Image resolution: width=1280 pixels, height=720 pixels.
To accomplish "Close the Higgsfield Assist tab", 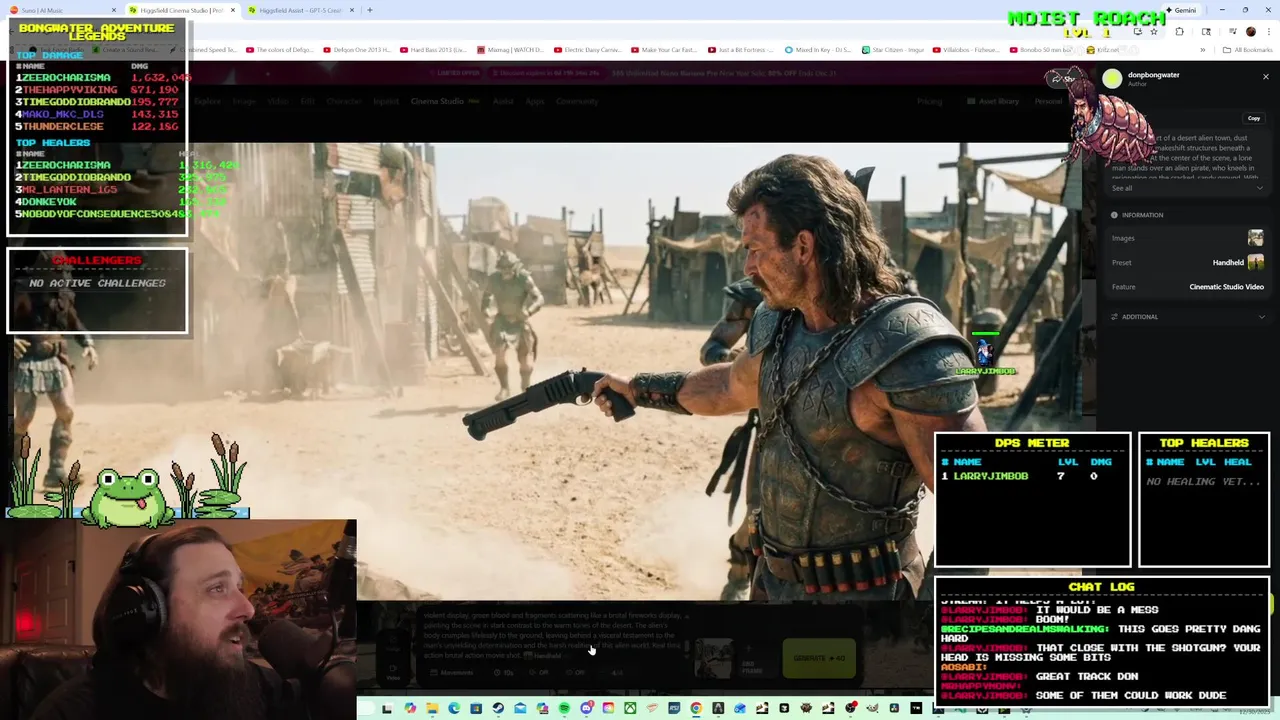I will (x=351, y=10).
